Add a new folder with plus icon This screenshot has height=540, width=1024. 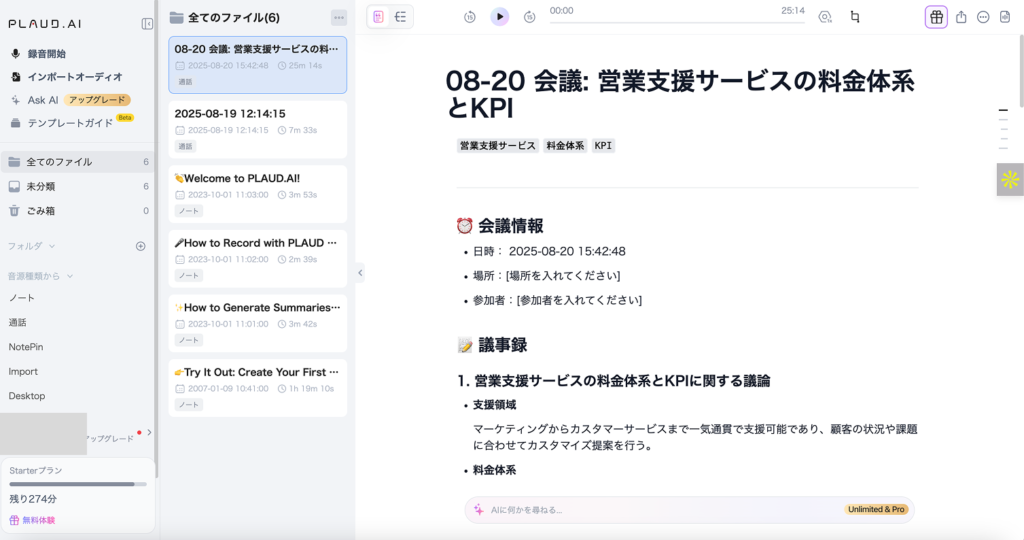(141, 246)
